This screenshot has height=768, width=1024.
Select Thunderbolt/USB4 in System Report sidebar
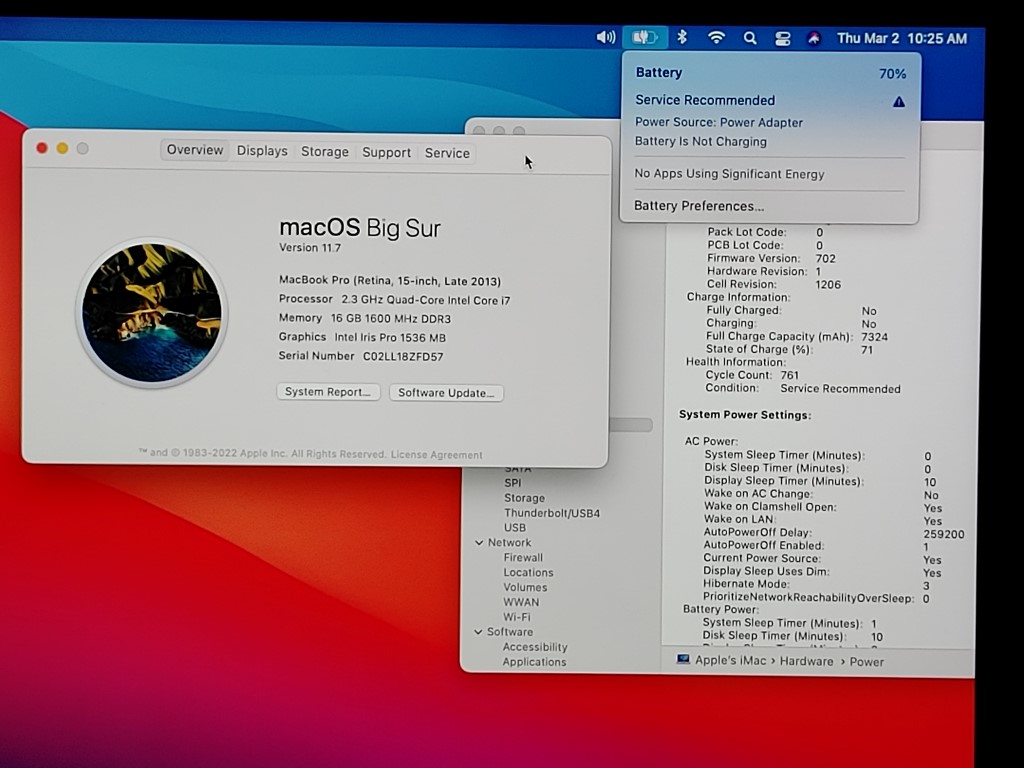552,513
